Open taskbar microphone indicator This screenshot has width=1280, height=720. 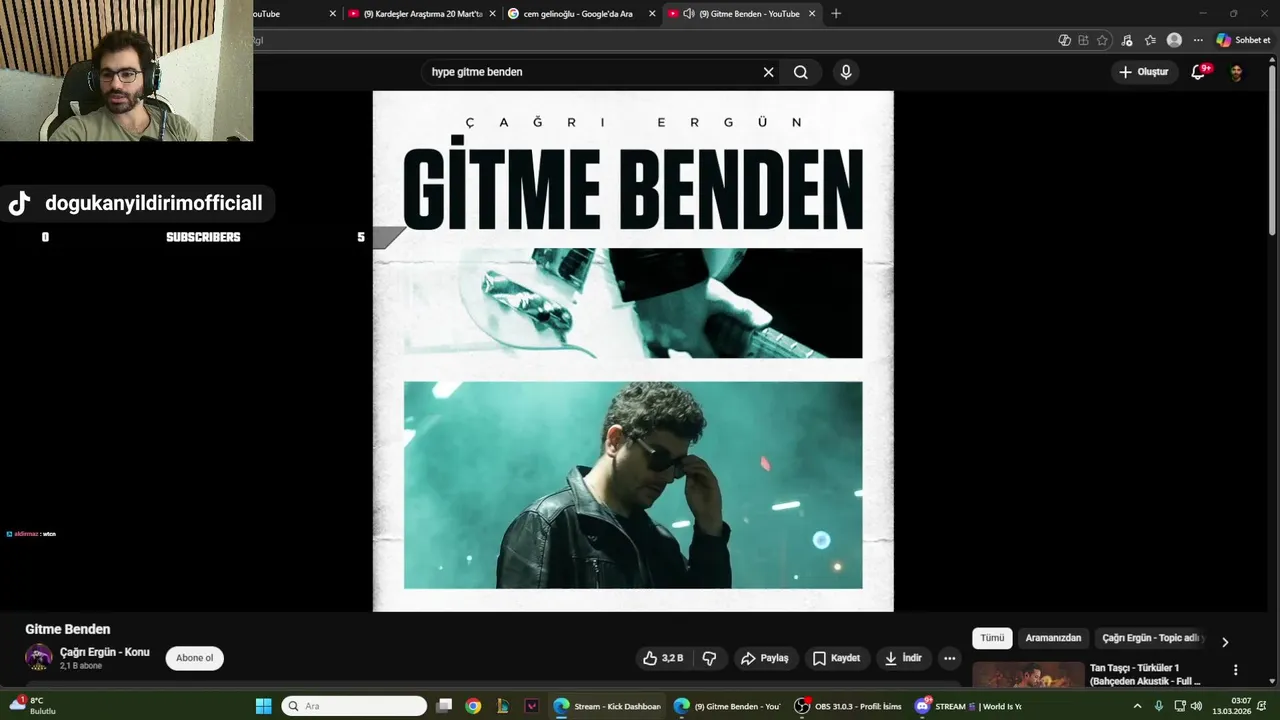point(1158,706)
